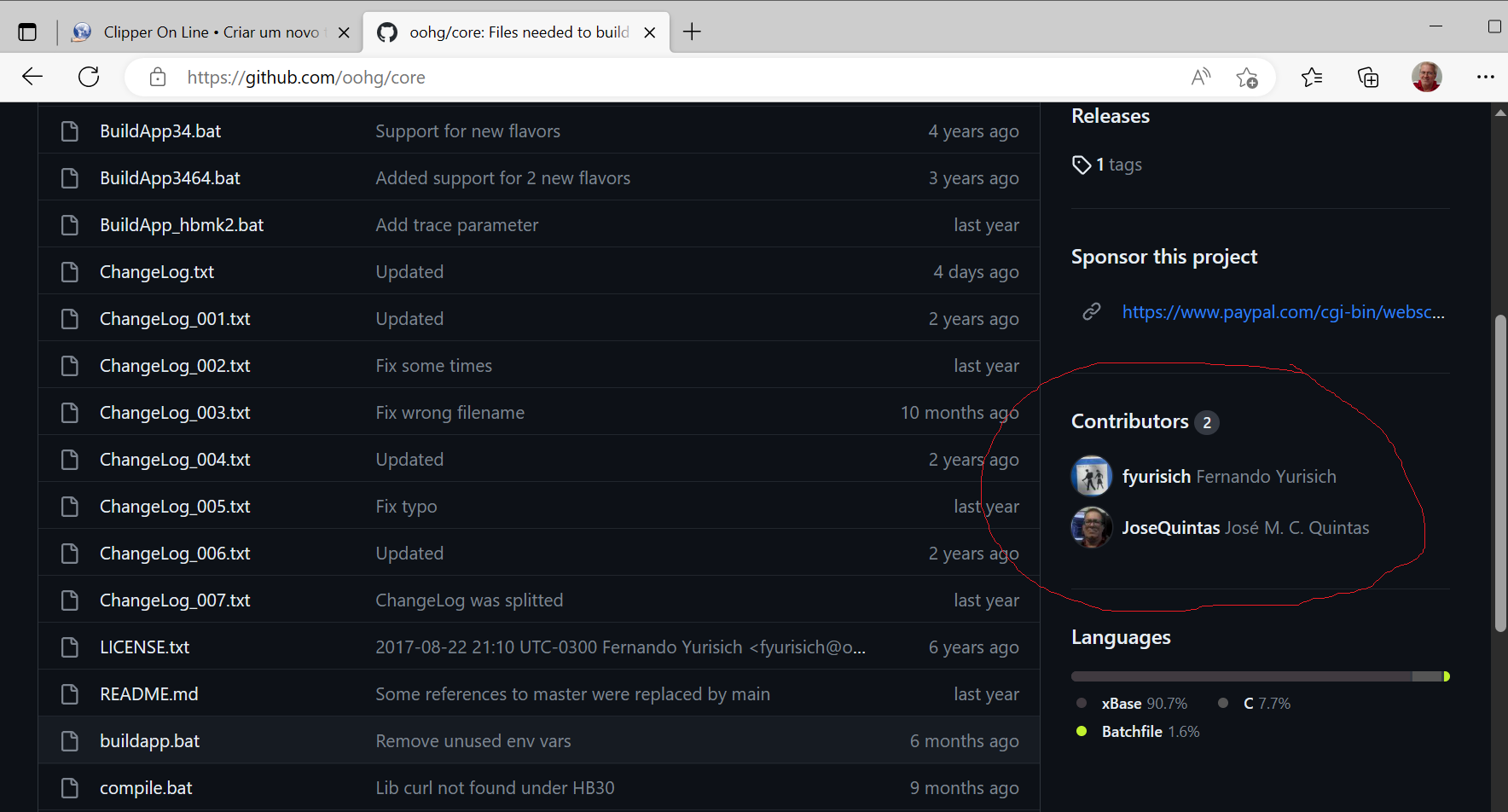Image resolution: width=1508 pixels, height=812 pixels.
Task: Click the file icon beside LICENSE.txt
Action: click(x=70, y=647)
